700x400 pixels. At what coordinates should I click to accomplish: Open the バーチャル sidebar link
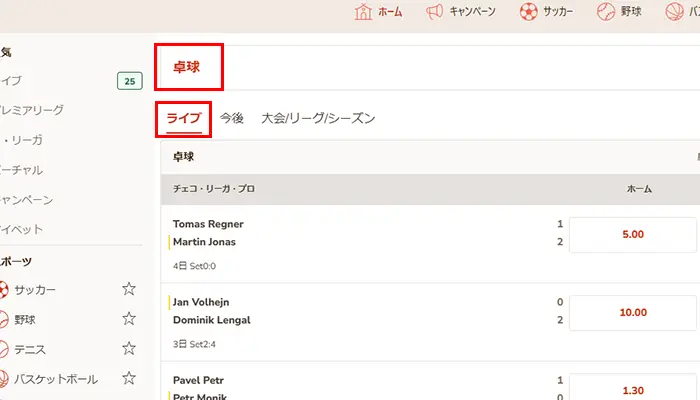pos(21,170)
